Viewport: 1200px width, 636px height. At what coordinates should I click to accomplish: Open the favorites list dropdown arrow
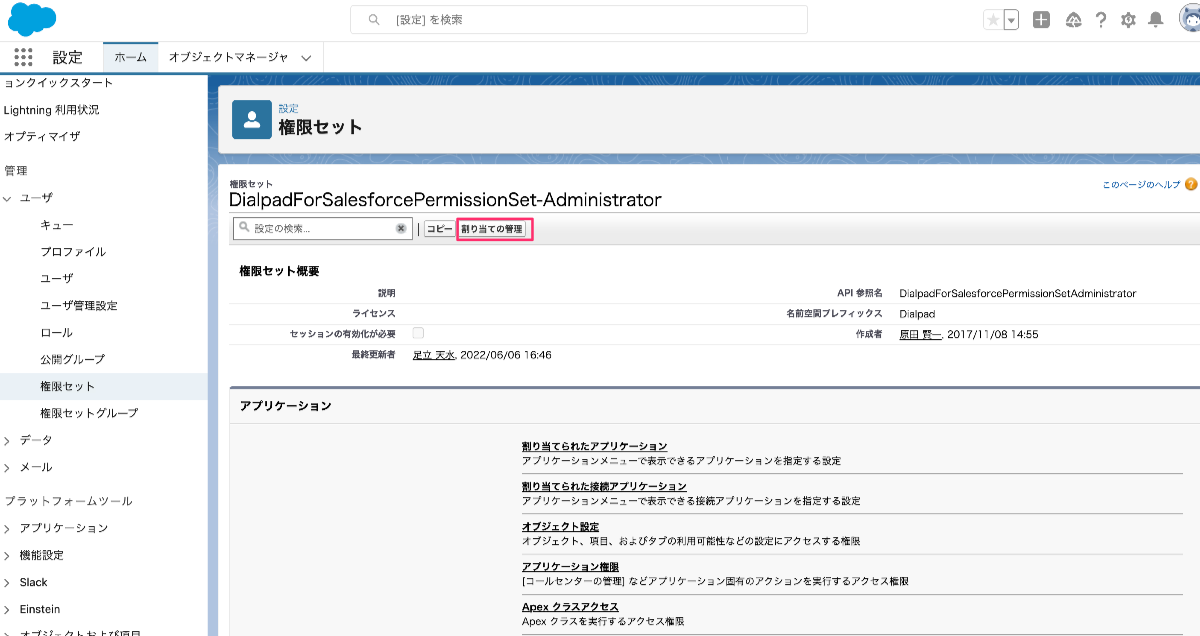[x=1011, y=20]
